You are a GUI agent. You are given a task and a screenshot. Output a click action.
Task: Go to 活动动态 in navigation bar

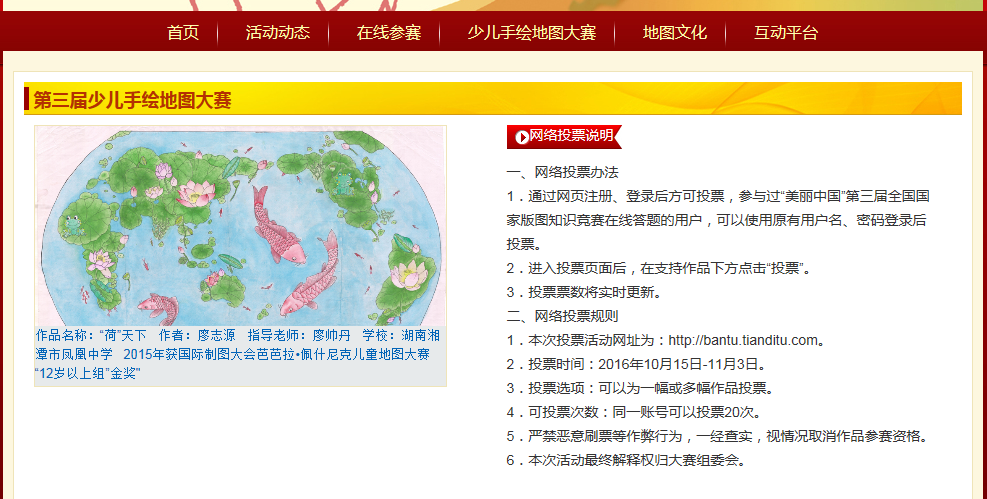tap(278, 32)
